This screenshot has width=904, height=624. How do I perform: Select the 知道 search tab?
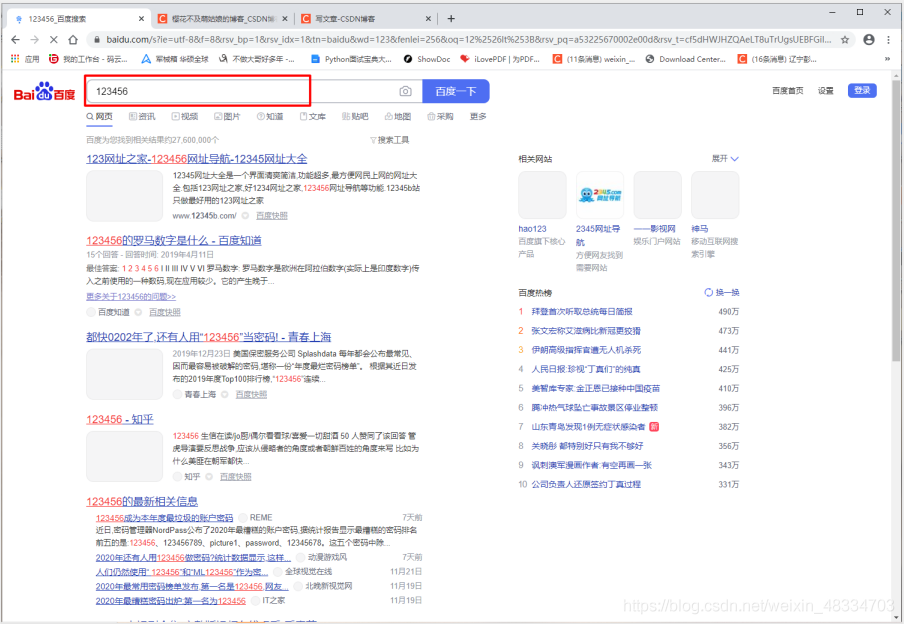point(270,116)
